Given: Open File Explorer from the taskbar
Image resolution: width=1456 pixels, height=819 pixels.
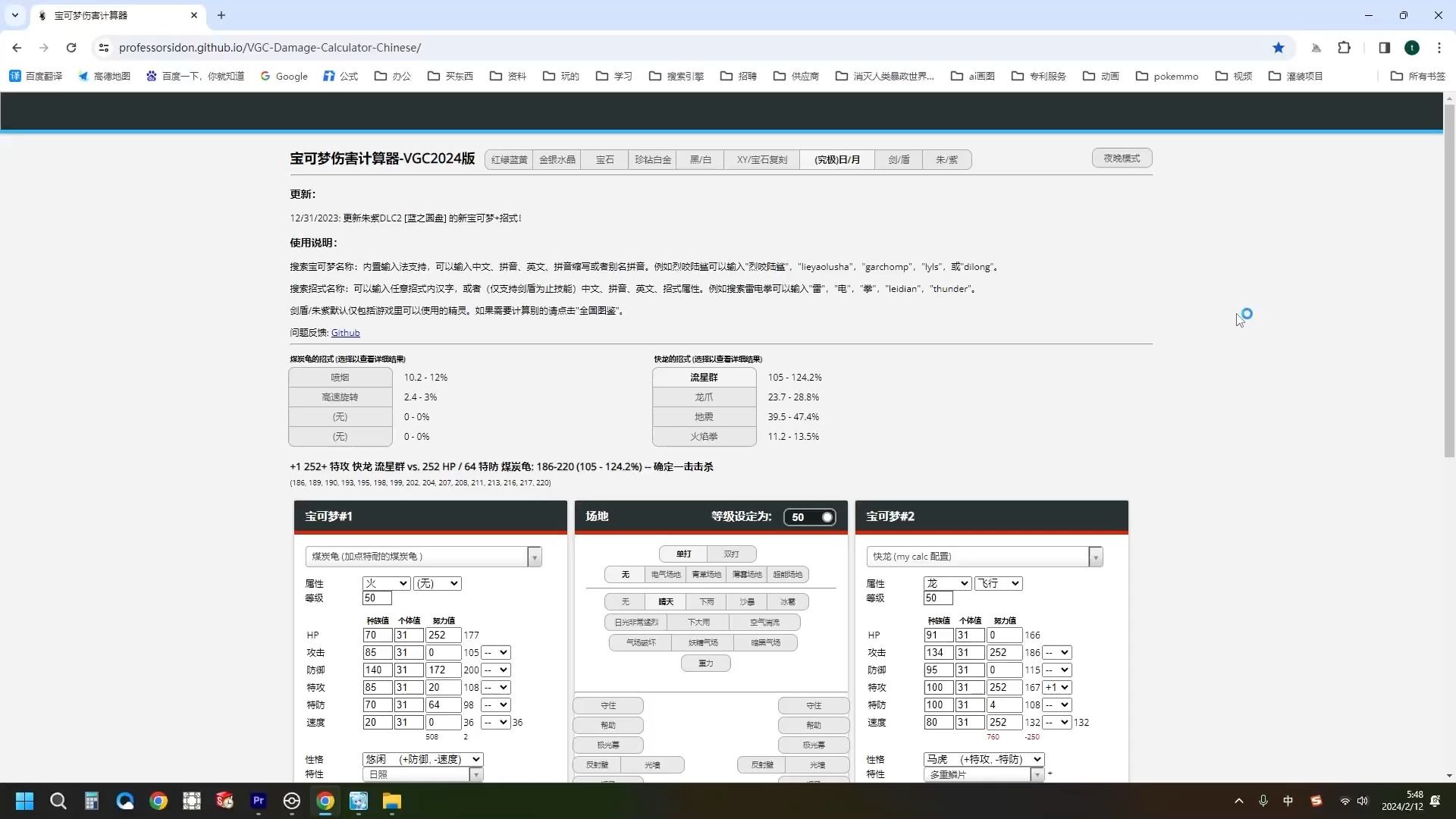Looking at the screenshot, I should click(x=391, y=801).
